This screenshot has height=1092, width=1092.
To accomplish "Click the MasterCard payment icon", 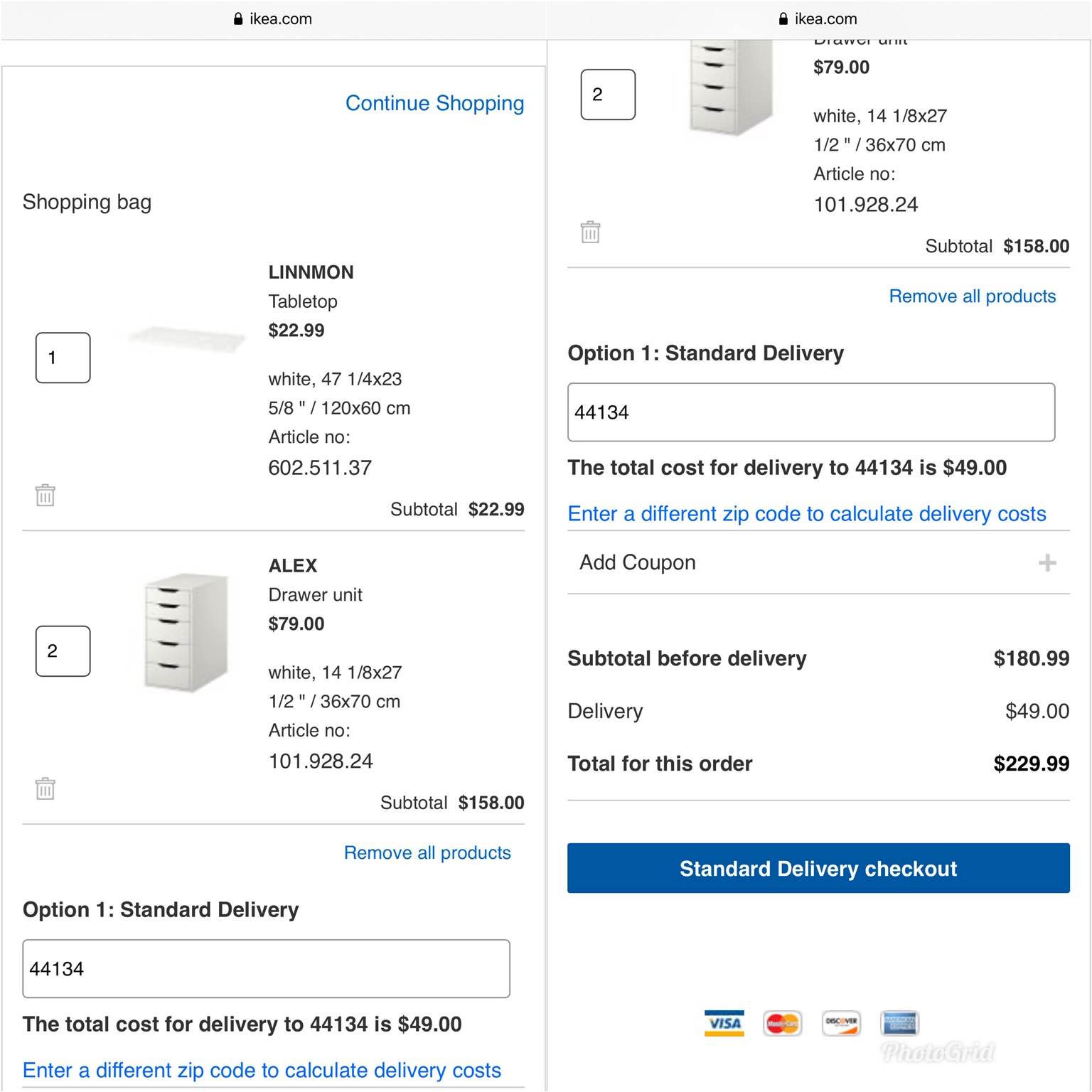I will point(782,1023).
